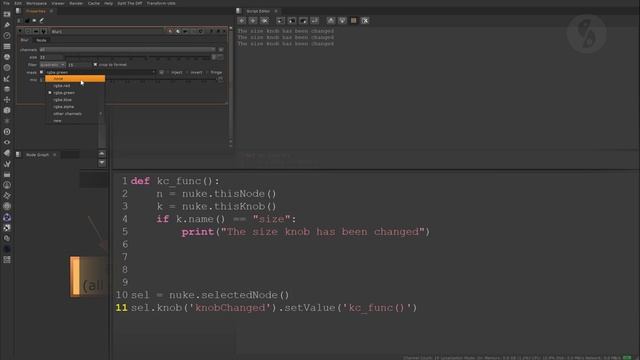
Task: Open the Views eye icon menu
Action: click(x=7, y=142)
